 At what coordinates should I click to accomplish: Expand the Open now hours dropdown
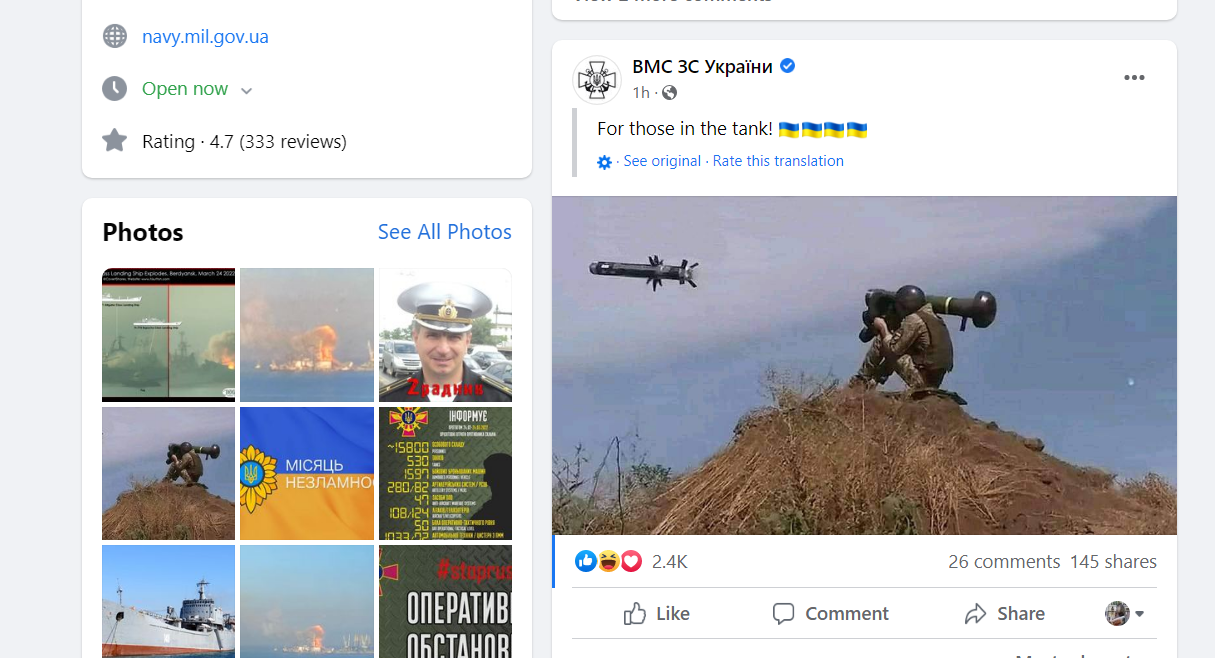pyautogui.click(x=246, y=90)
